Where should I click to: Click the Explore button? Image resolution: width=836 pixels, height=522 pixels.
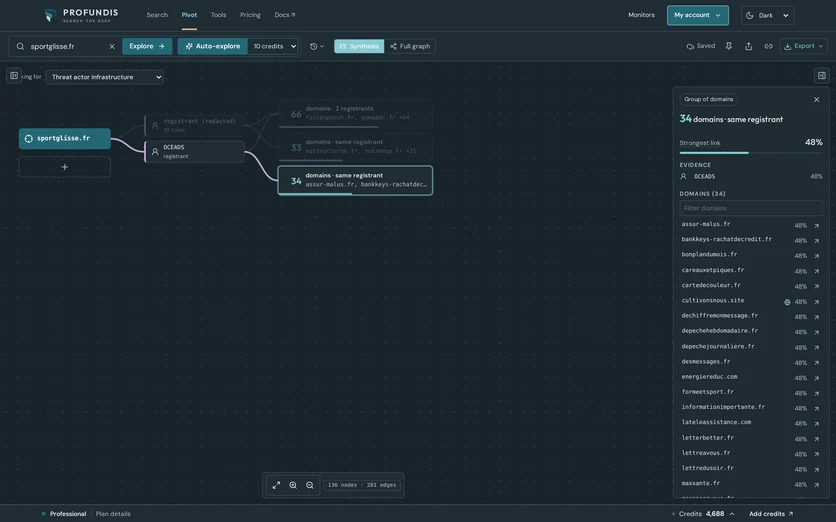147,46
